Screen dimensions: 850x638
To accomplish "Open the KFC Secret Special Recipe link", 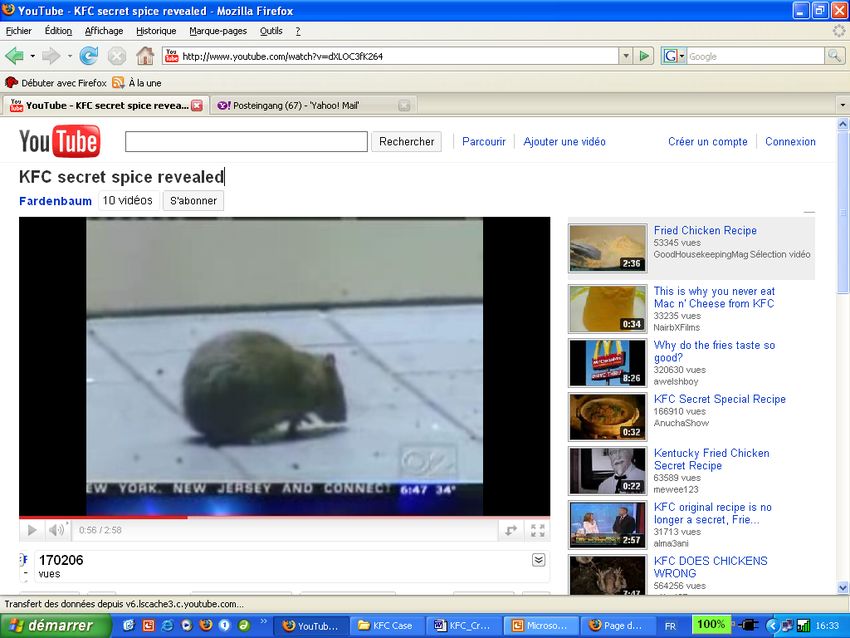I will click(x=719, y=399).
